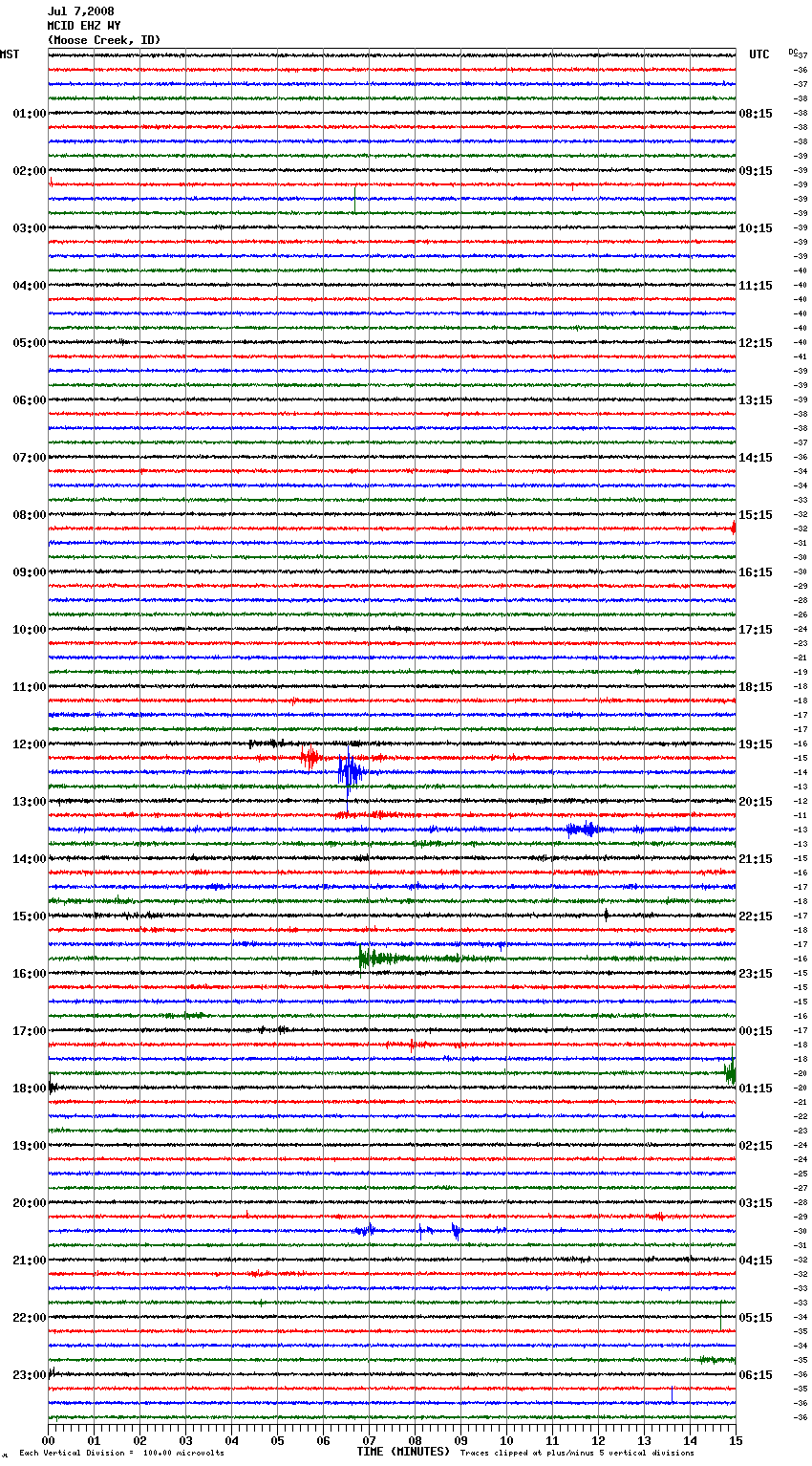Click the 23:15 UTC time label
The width and height of the screenshot is (812, 1466).
[x=756, y=974]
